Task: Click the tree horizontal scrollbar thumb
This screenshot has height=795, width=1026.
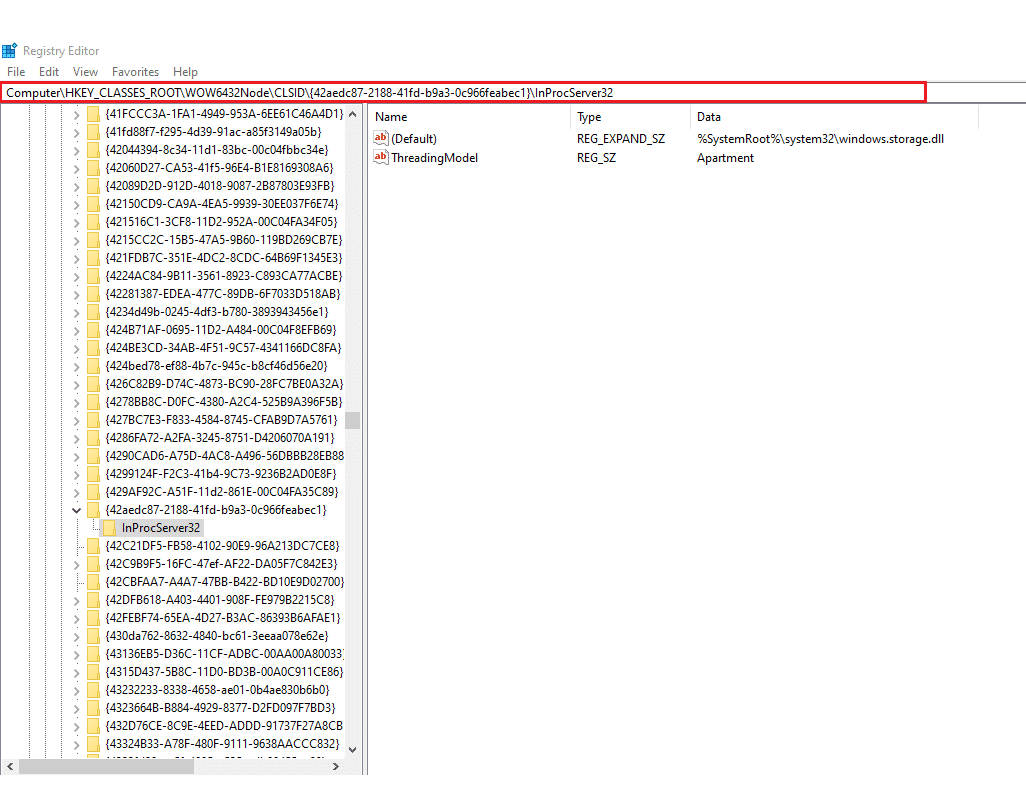Action: tap(106, 766)
